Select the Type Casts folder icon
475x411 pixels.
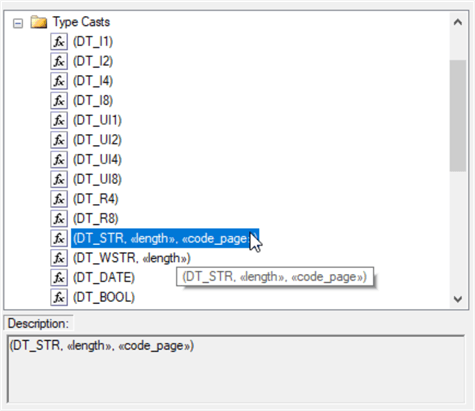[x=39, y=22]
